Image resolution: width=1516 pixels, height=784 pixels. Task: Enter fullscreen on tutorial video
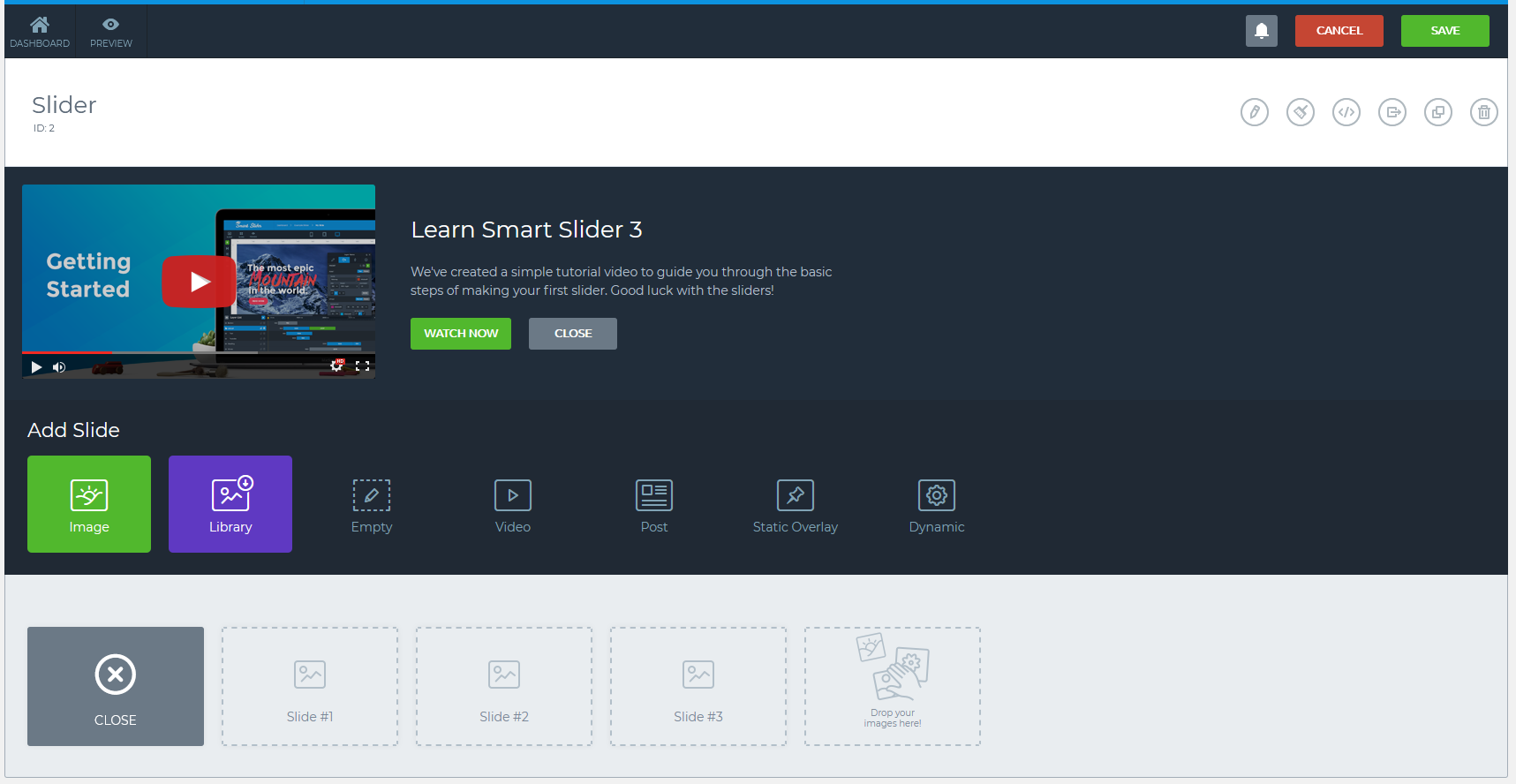(362, 366)
